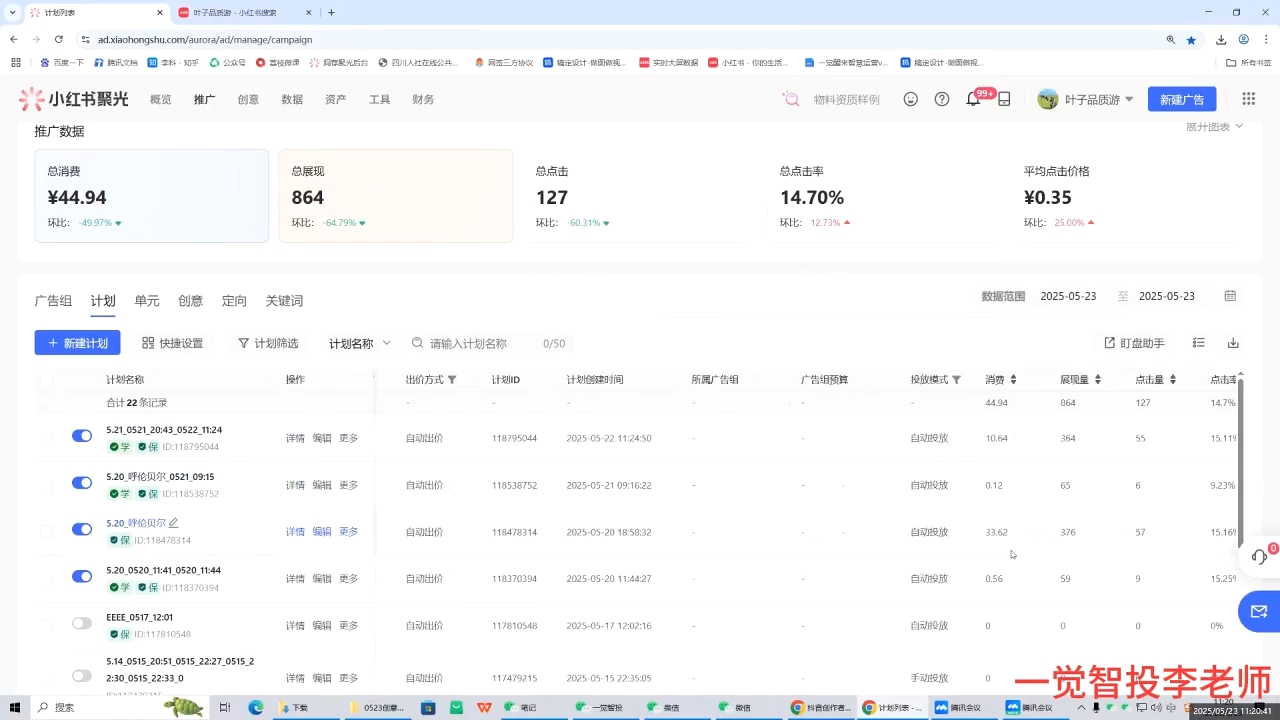Open the notification bell with 99+ badge
This screenshot has width=1280, height=720.
tap(970, 99)
